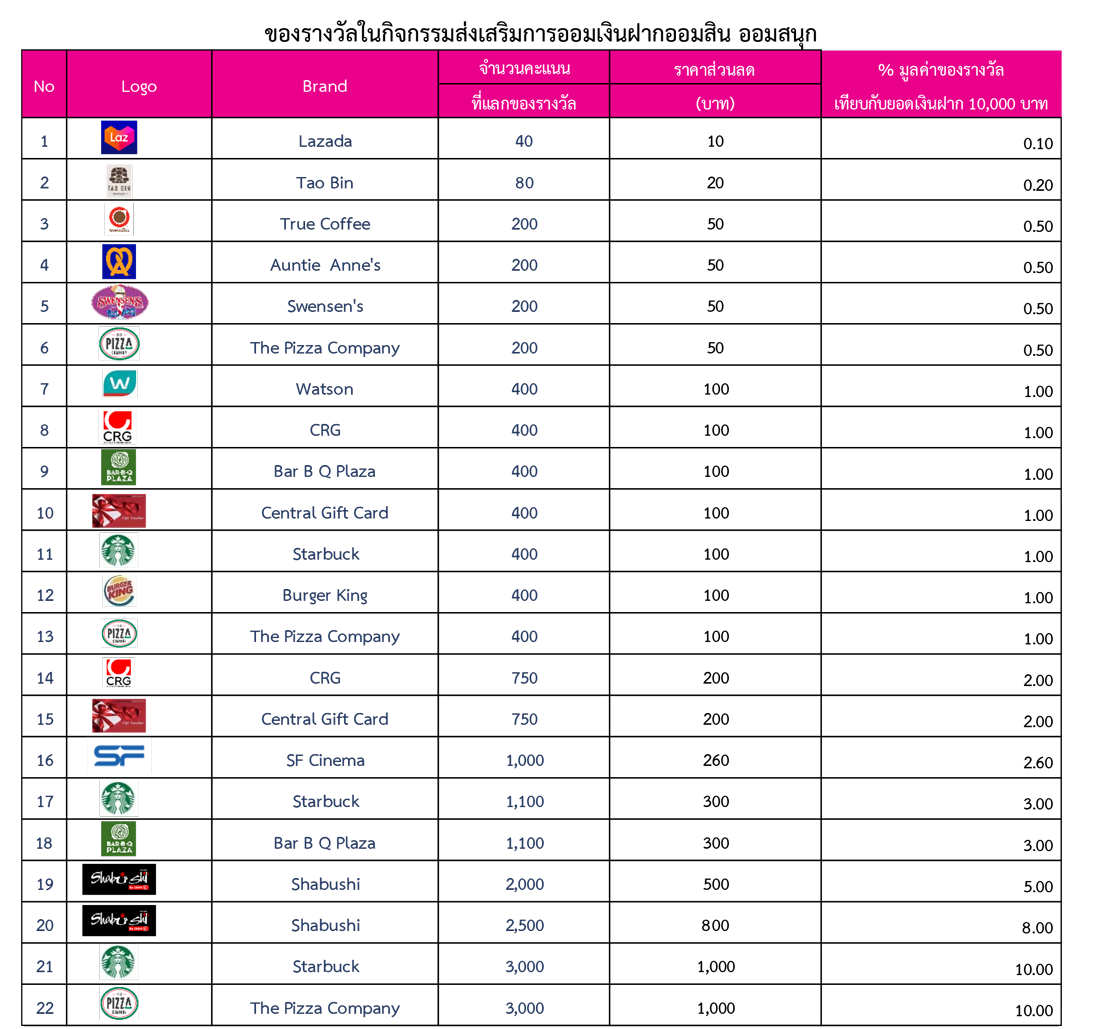
Task: Click the table title 'ของรางวัลในกิจกรรม...'
Action: point(541,33)
